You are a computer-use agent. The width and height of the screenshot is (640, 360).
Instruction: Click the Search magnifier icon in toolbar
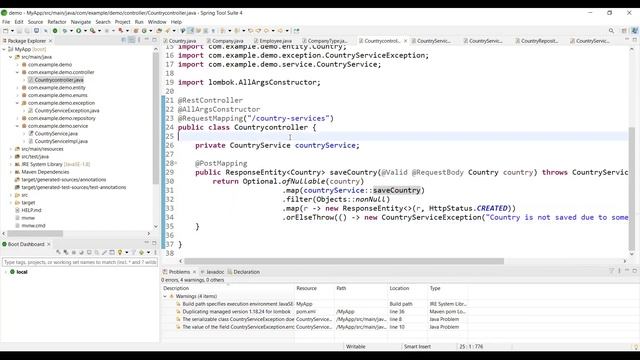[x=611, y=31]
